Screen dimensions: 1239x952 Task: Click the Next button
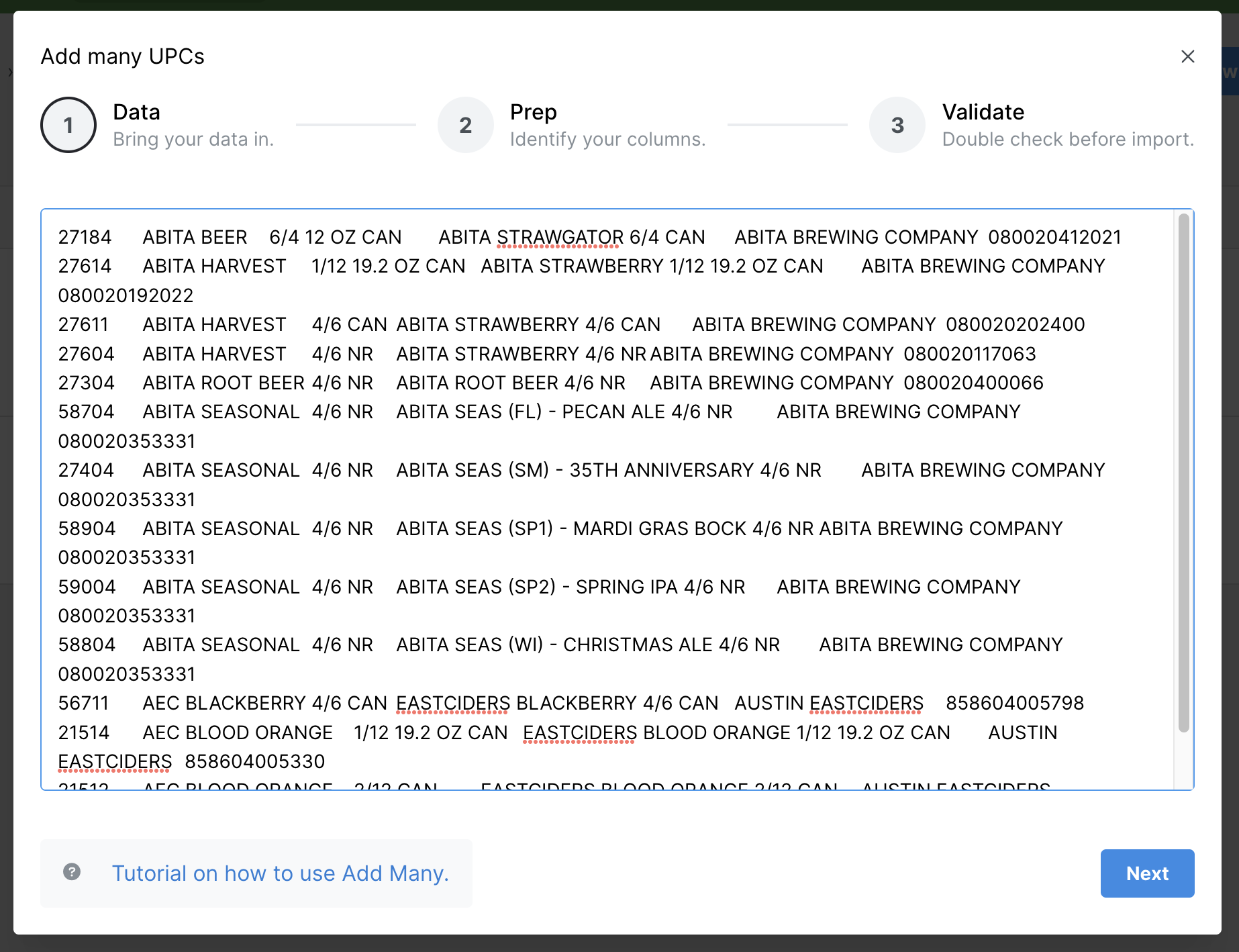[x=1147, y=873]
